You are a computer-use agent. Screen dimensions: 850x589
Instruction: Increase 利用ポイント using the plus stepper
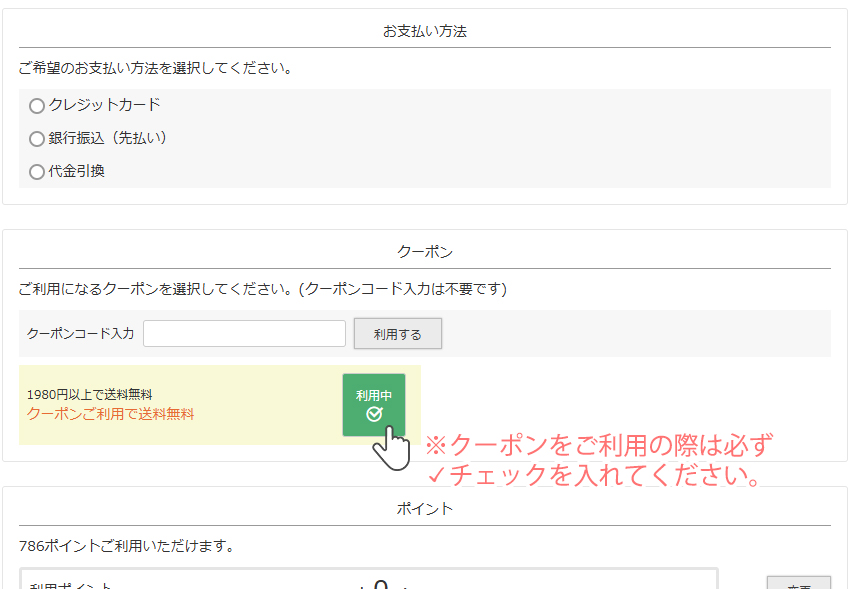(405, 583)
